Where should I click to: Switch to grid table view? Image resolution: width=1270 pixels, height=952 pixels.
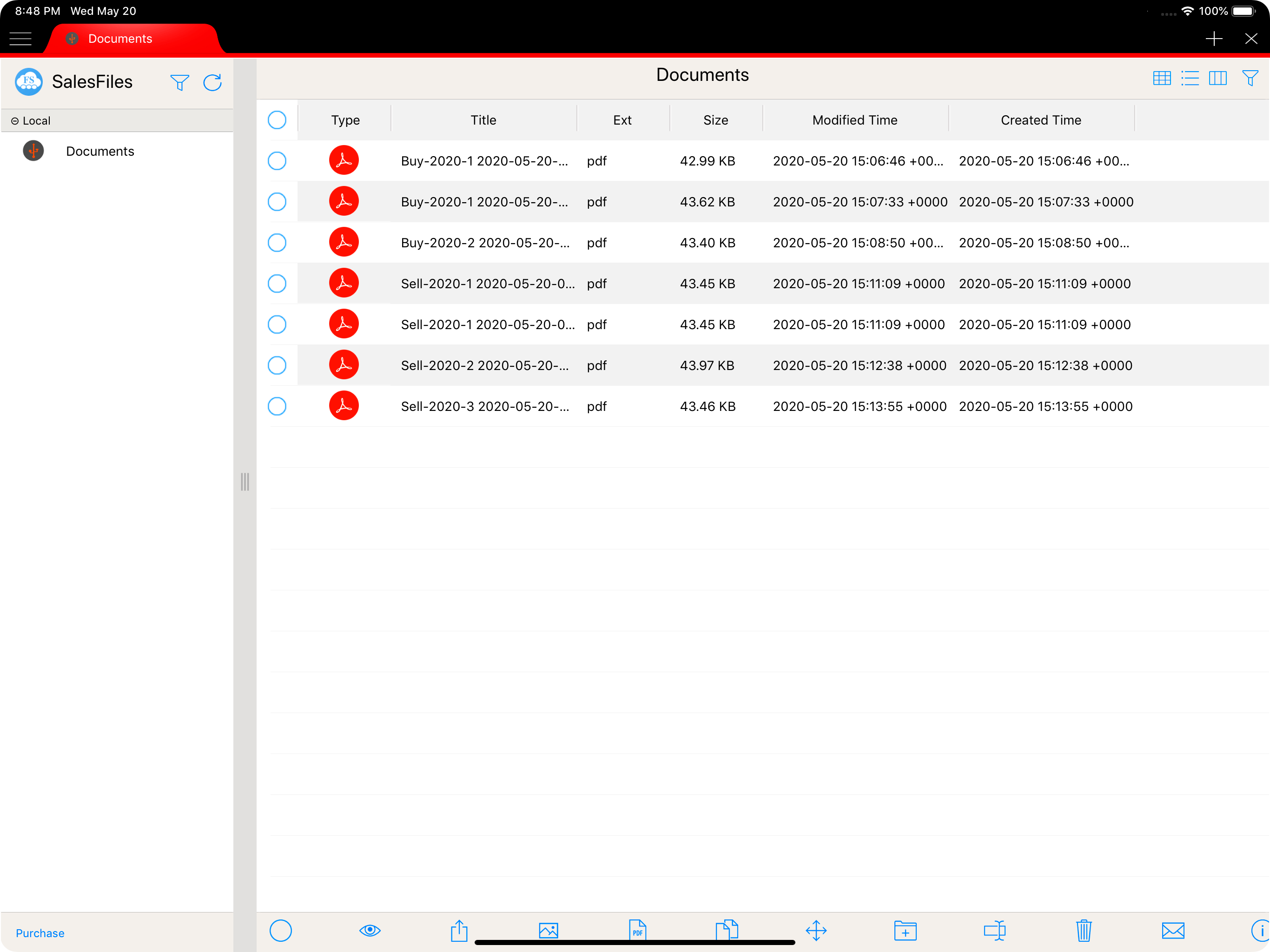(1162, 78)
